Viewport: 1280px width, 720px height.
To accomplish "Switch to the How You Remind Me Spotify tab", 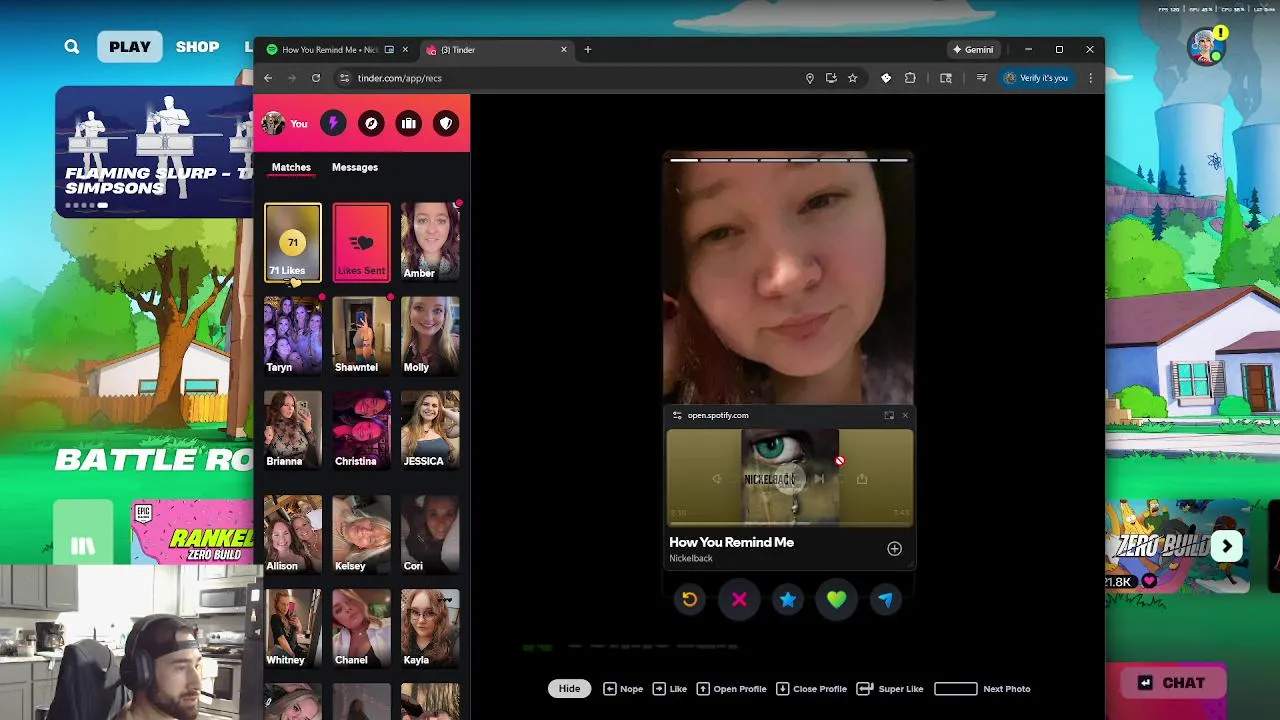I will click(x=330, y=49).
